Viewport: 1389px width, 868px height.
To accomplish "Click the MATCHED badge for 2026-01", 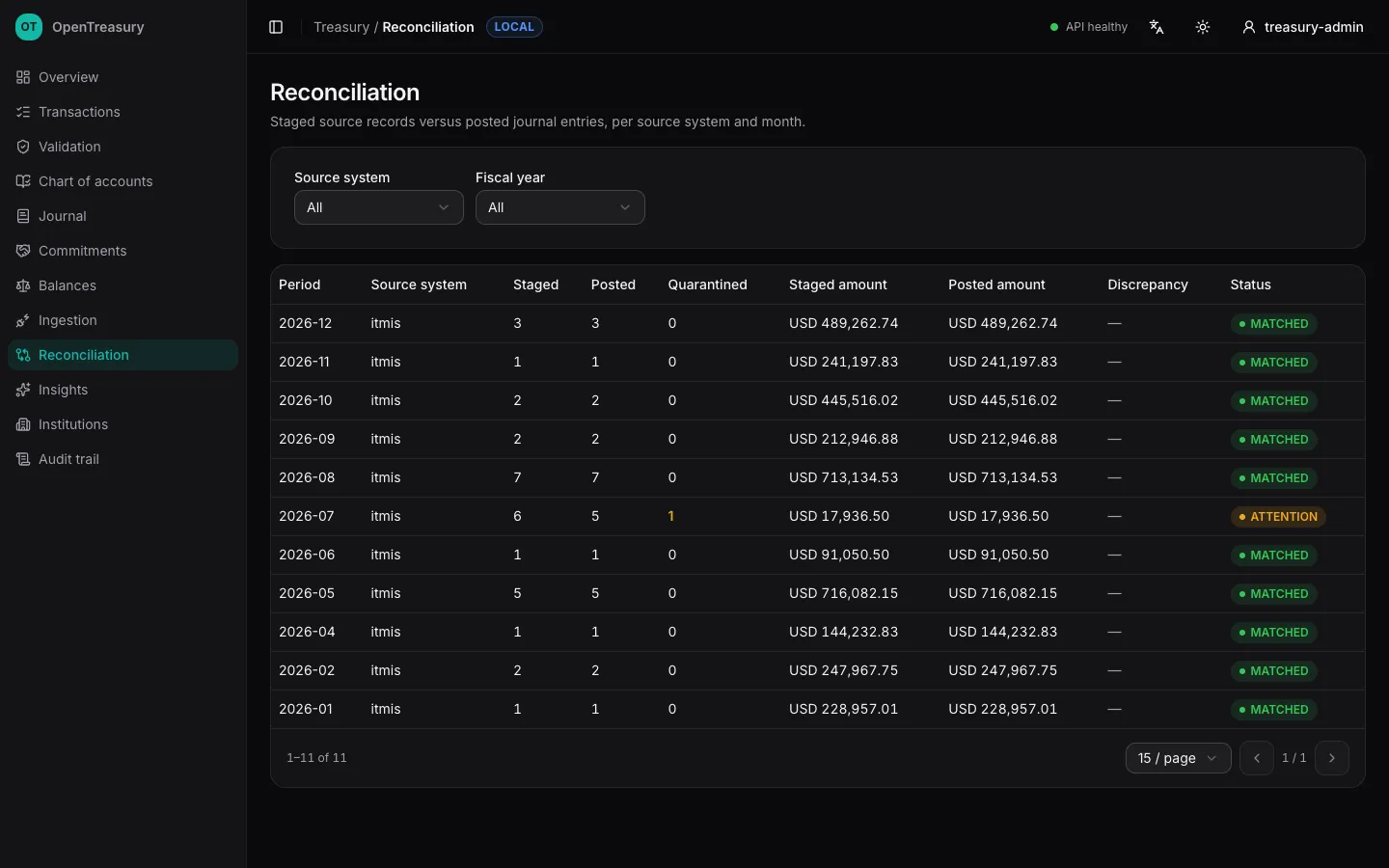I will coord(1273,710).
